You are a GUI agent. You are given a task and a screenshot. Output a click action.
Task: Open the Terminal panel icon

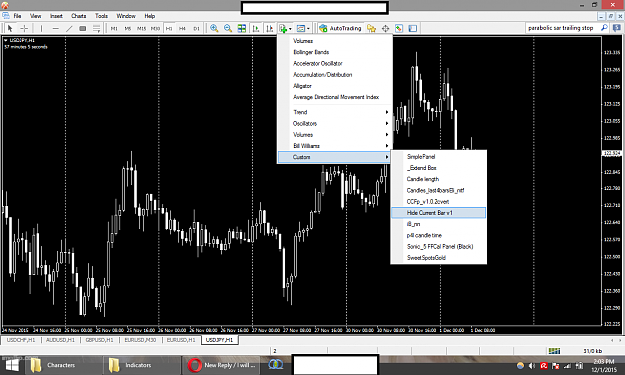pos(413,28)
